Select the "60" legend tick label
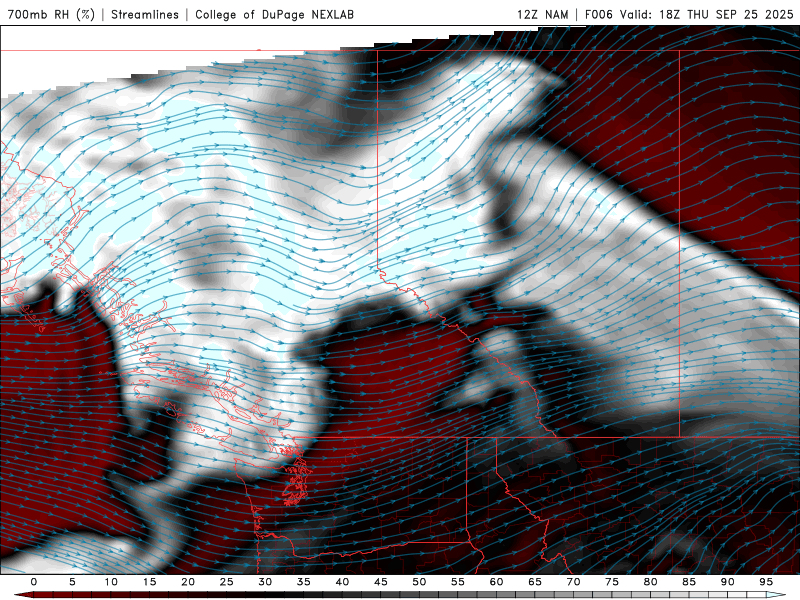 pos(496,582)
